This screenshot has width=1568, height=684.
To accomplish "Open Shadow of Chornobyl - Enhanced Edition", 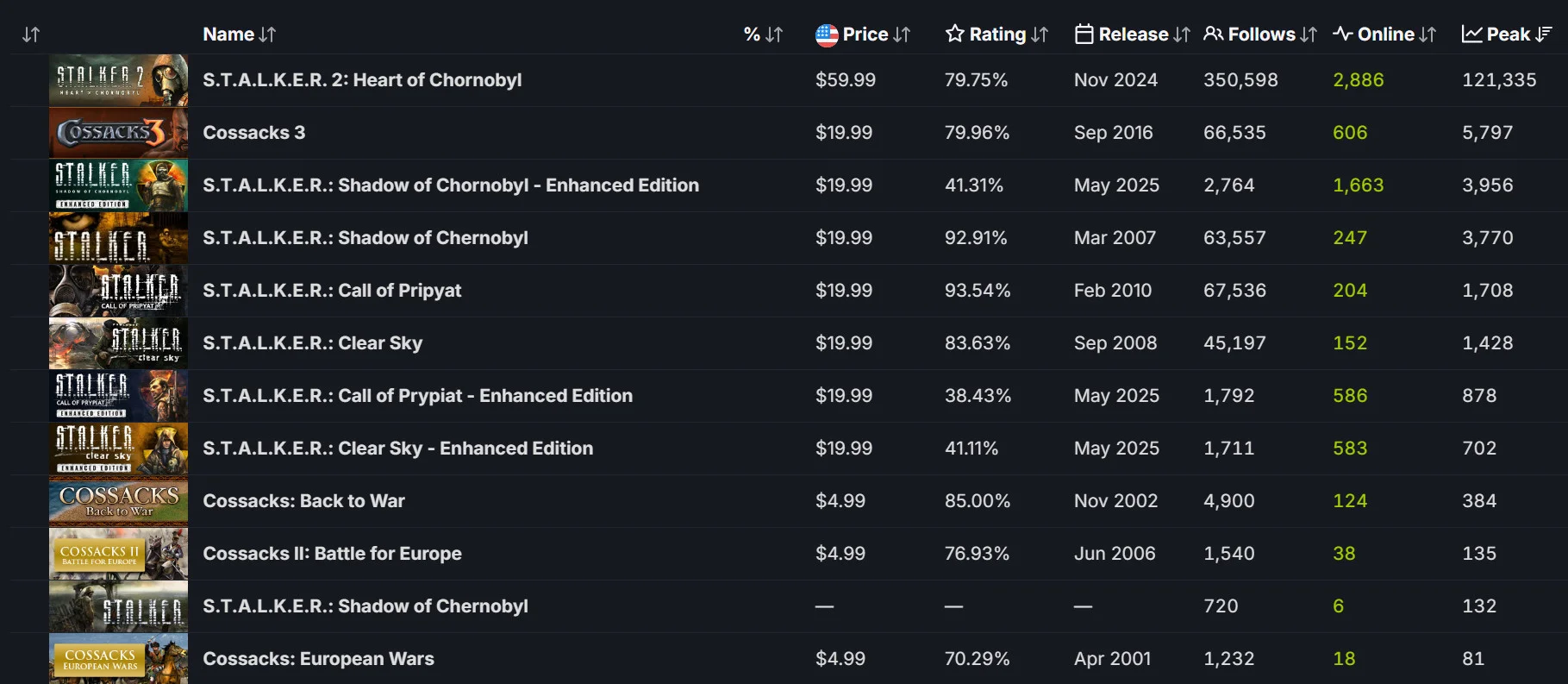I will tap(450, 185).
